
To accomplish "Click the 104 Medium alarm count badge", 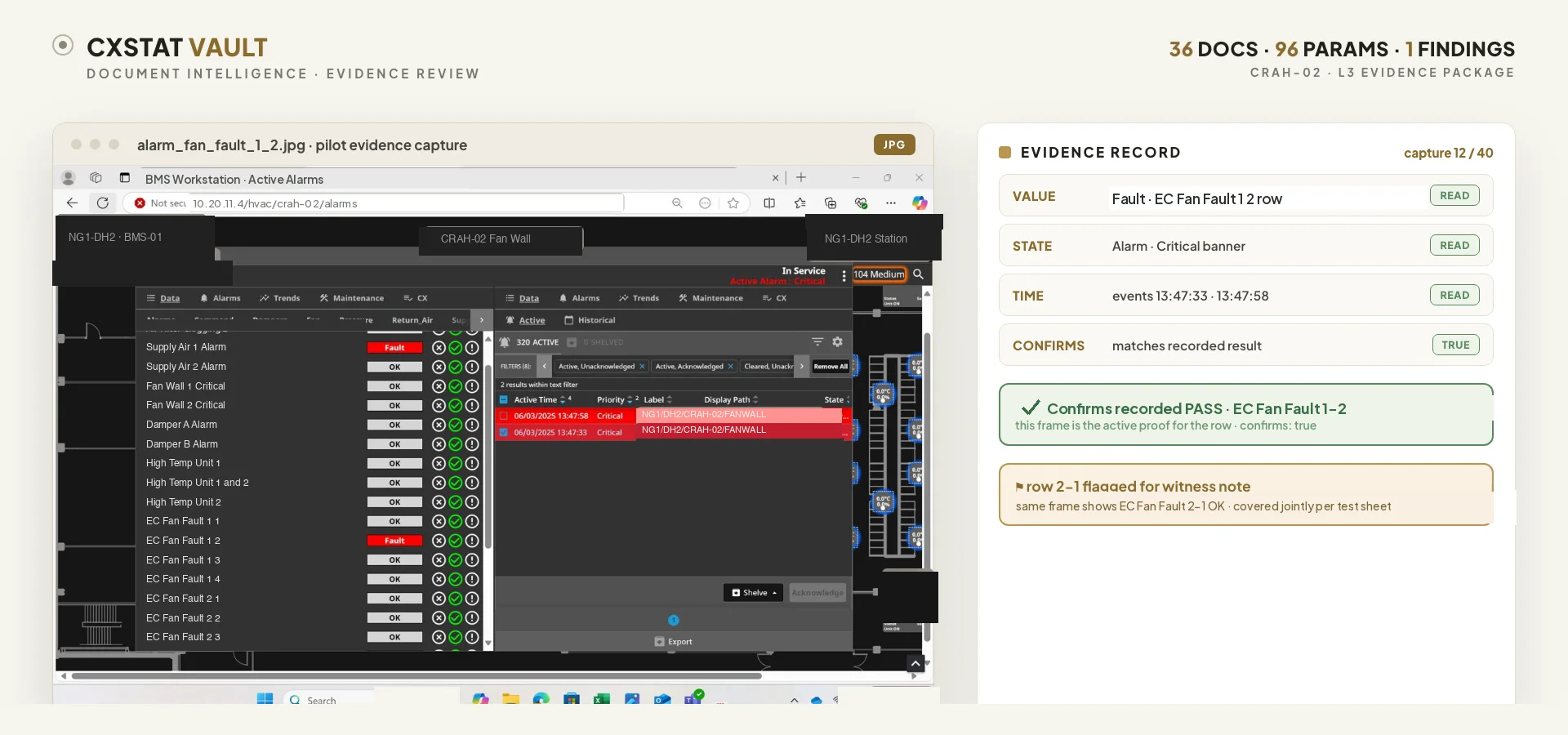I will 880,274.
